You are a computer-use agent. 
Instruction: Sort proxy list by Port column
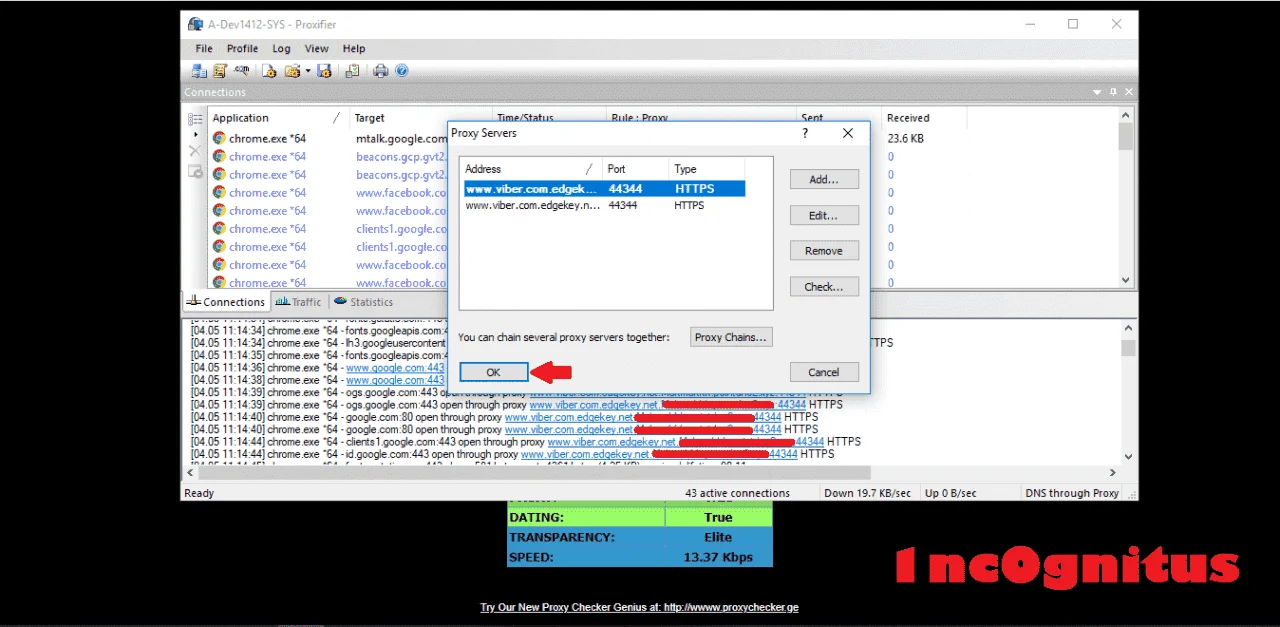[x=635, y=169]
